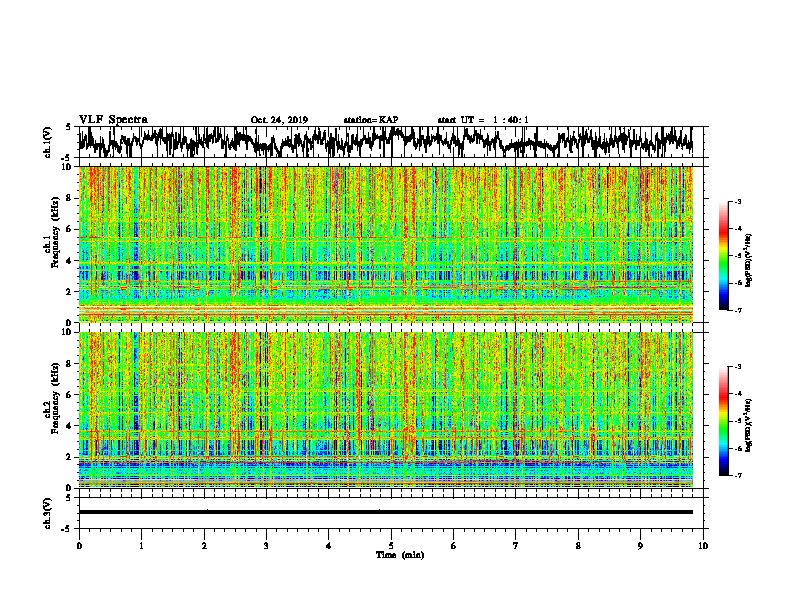
Task: Click time axis tick label "7"
Action: [516, 546]
